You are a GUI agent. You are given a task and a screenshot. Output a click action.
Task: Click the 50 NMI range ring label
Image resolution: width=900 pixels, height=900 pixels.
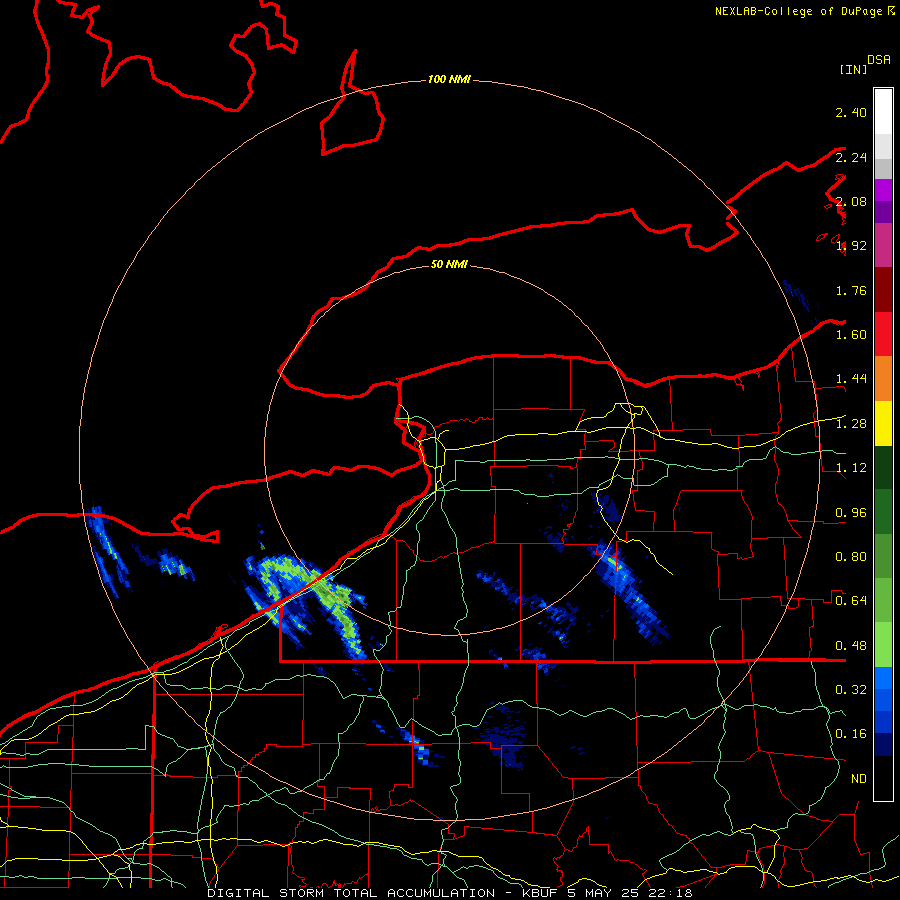(x=449, y=264)
